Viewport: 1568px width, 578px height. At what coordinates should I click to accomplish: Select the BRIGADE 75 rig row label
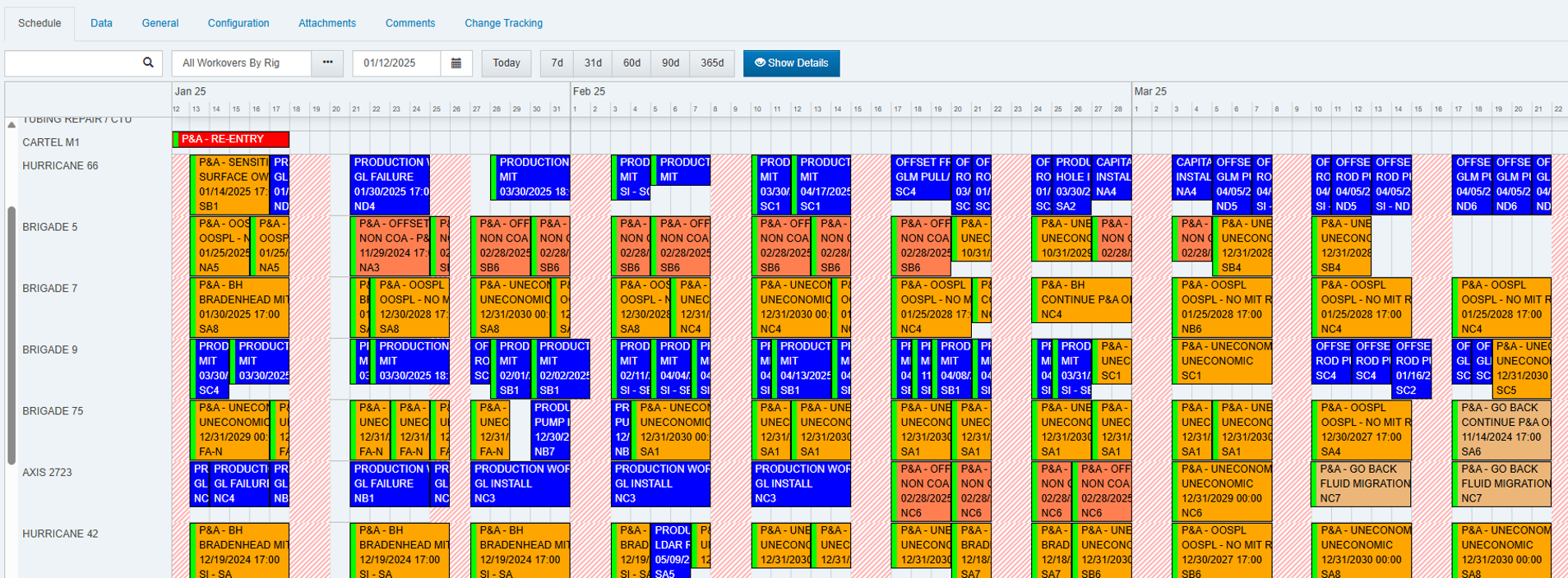coord(53,411)
